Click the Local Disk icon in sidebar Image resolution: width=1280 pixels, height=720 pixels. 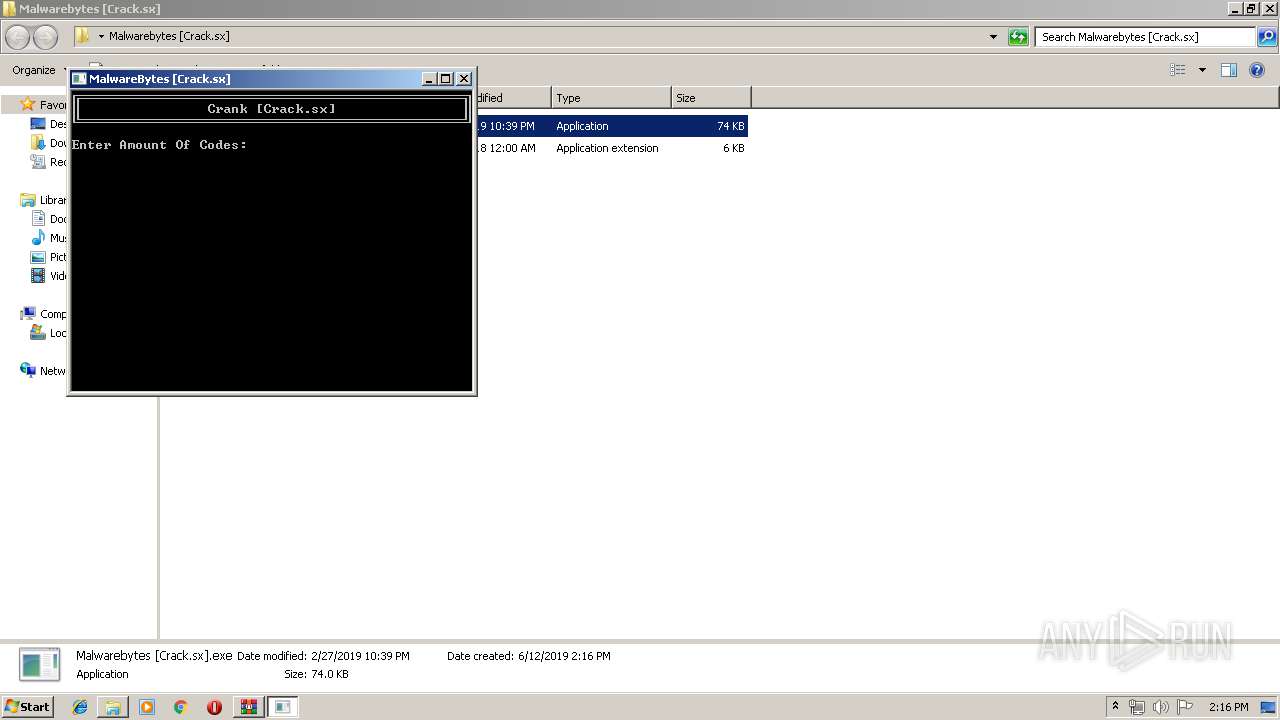pyautogui.click(x=38, y=333)
